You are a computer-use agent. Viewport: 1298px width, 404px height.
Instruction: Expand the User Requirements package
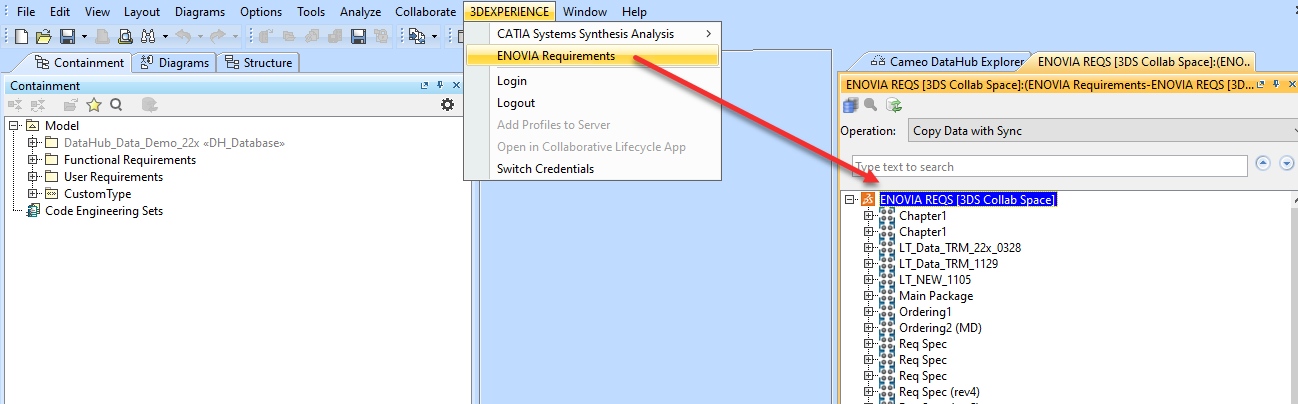coord(33,177)
